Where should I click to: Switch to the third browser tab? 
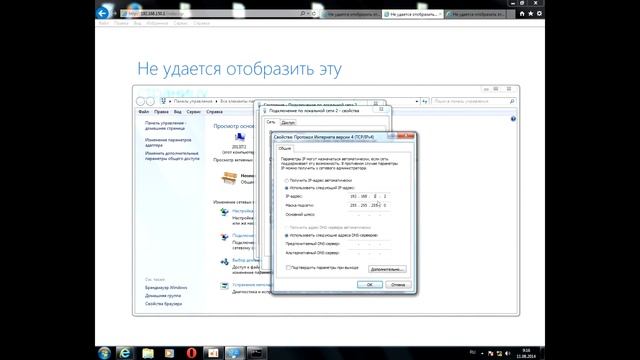(476, 14)
